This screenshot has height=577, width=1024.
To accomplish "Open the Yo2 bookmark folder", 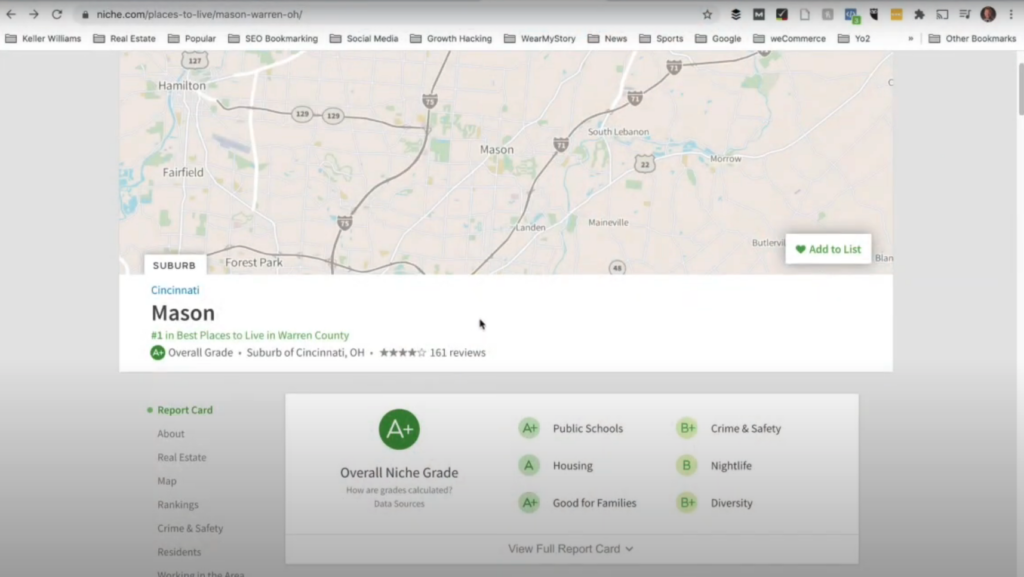I will click(854, 39).
